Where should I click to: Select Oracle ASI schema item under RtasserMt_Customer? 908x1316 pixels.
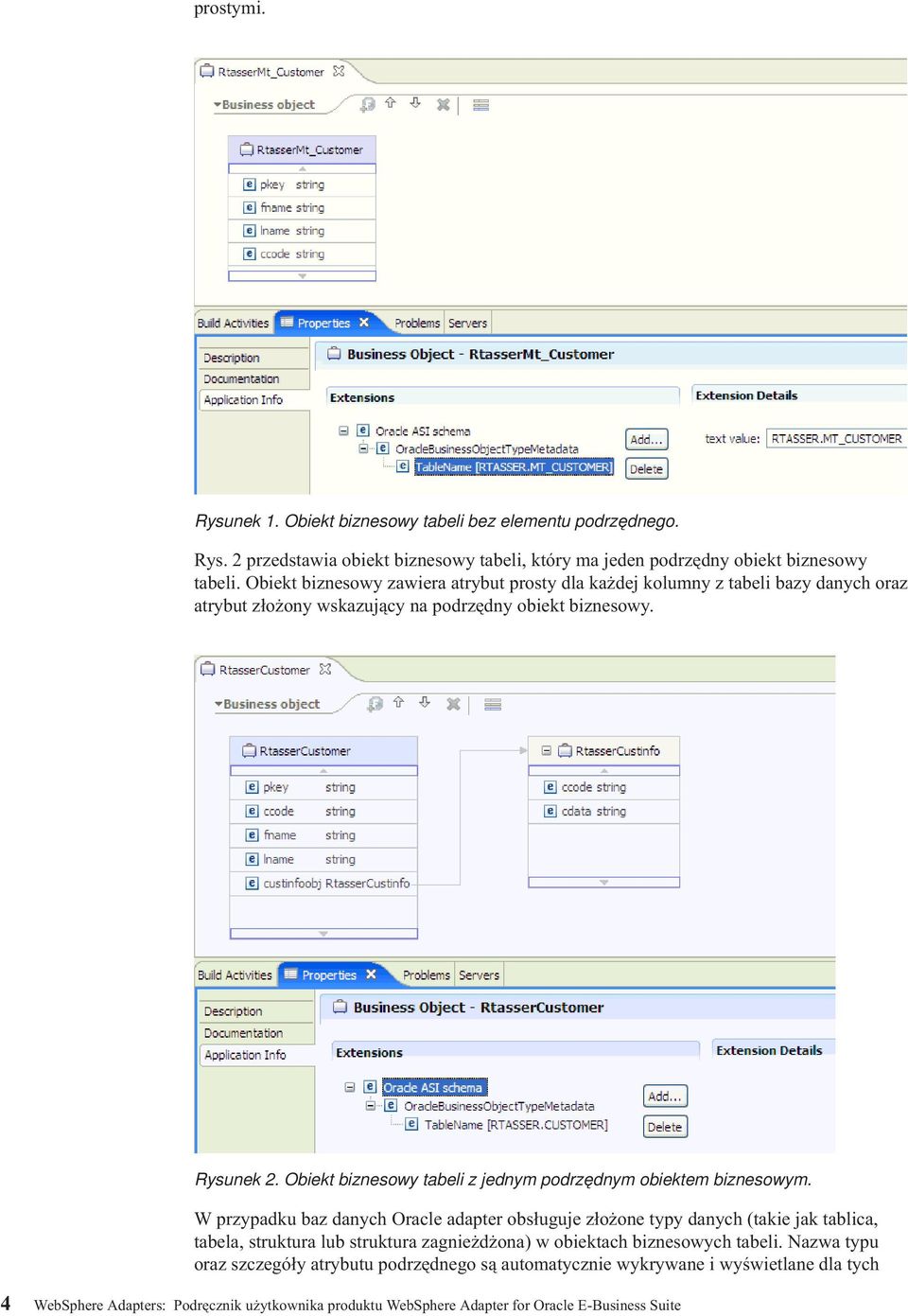(x=423, y=430)
